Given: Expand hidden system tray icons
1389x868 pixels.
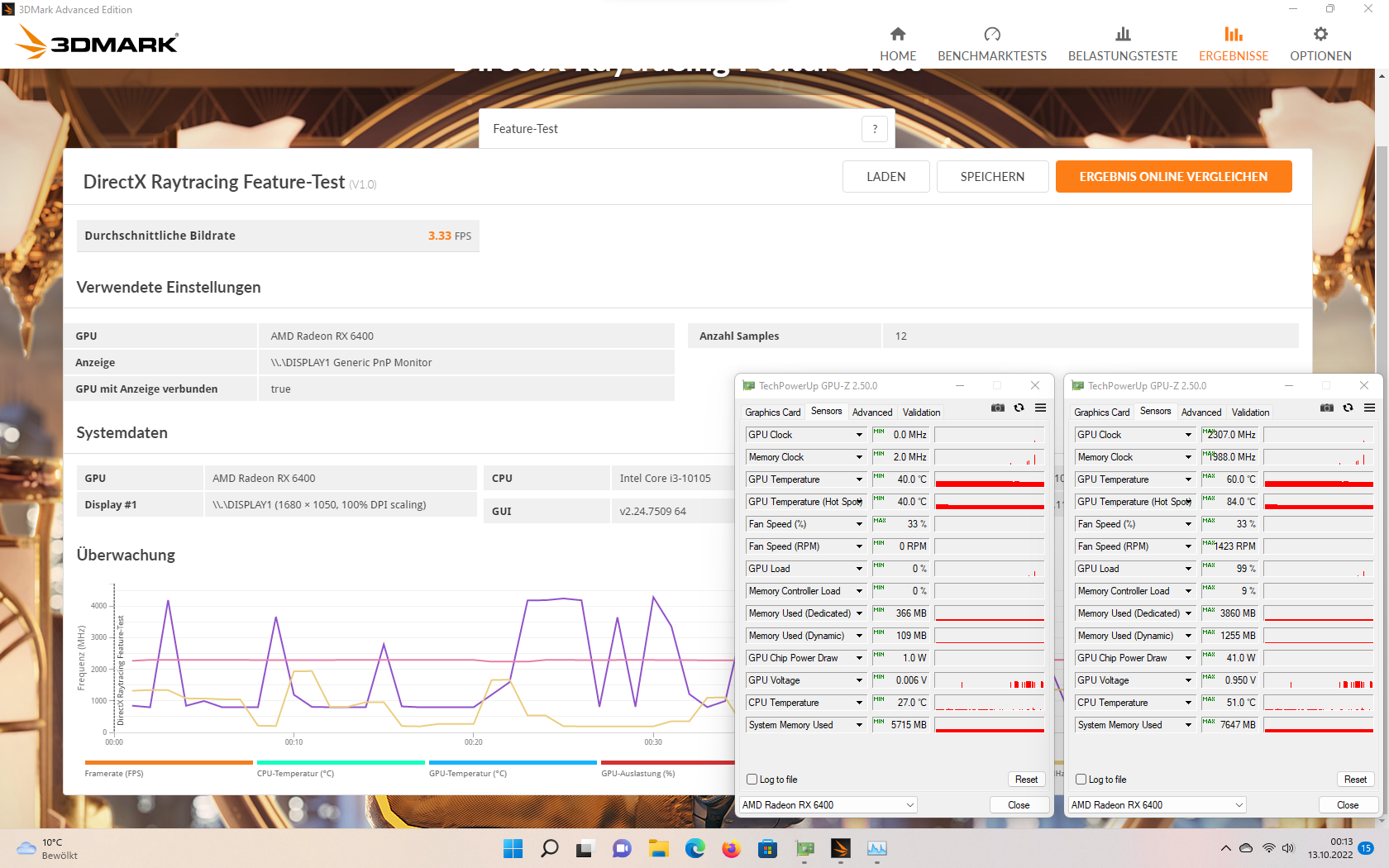Looking at the screenshot, I should pos(1226,848).
